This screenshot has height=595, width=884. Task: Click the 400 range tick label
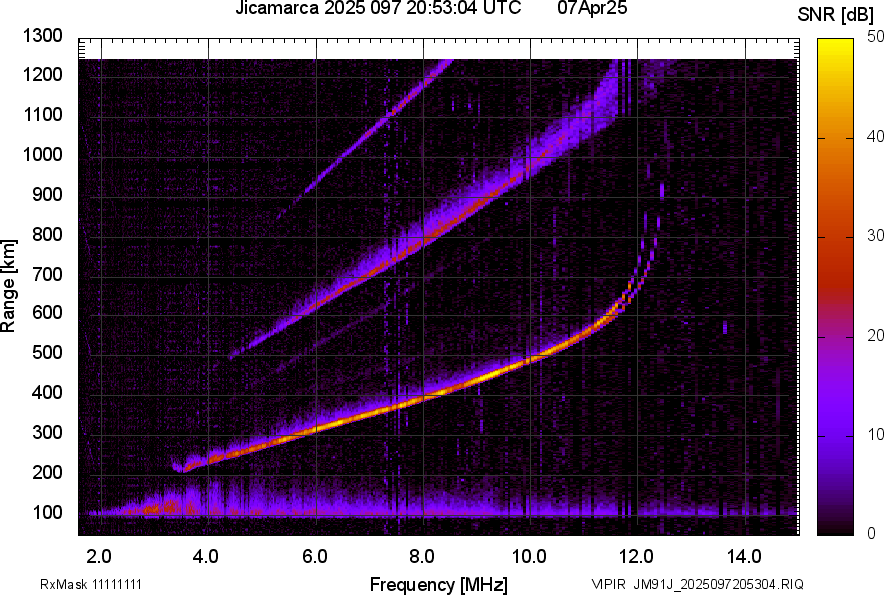[47, 392]
